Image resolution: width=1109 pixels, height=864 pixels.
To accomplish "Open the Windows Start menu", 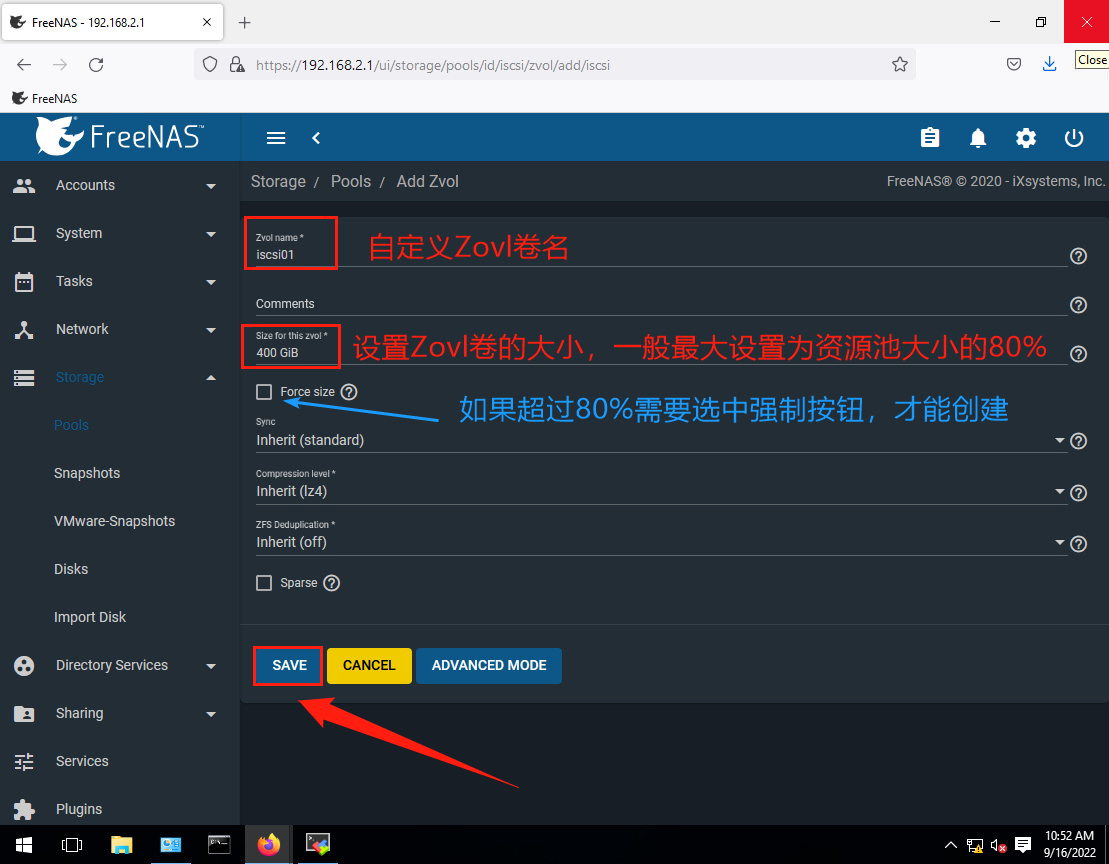I will [x=24, y=845].
